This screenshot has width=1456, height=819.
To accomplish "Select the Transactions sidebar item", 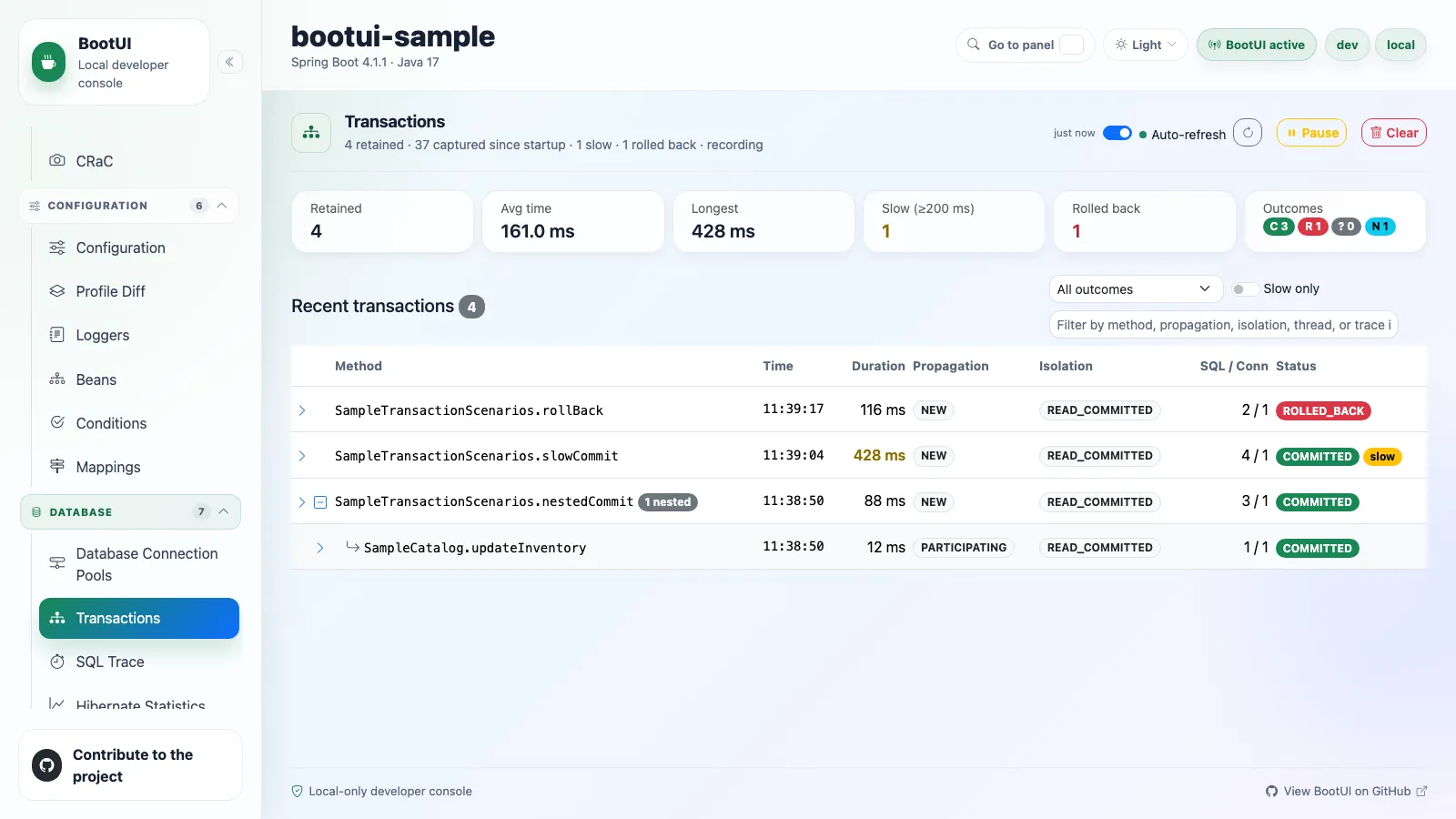I will click(x=139, y=618).
